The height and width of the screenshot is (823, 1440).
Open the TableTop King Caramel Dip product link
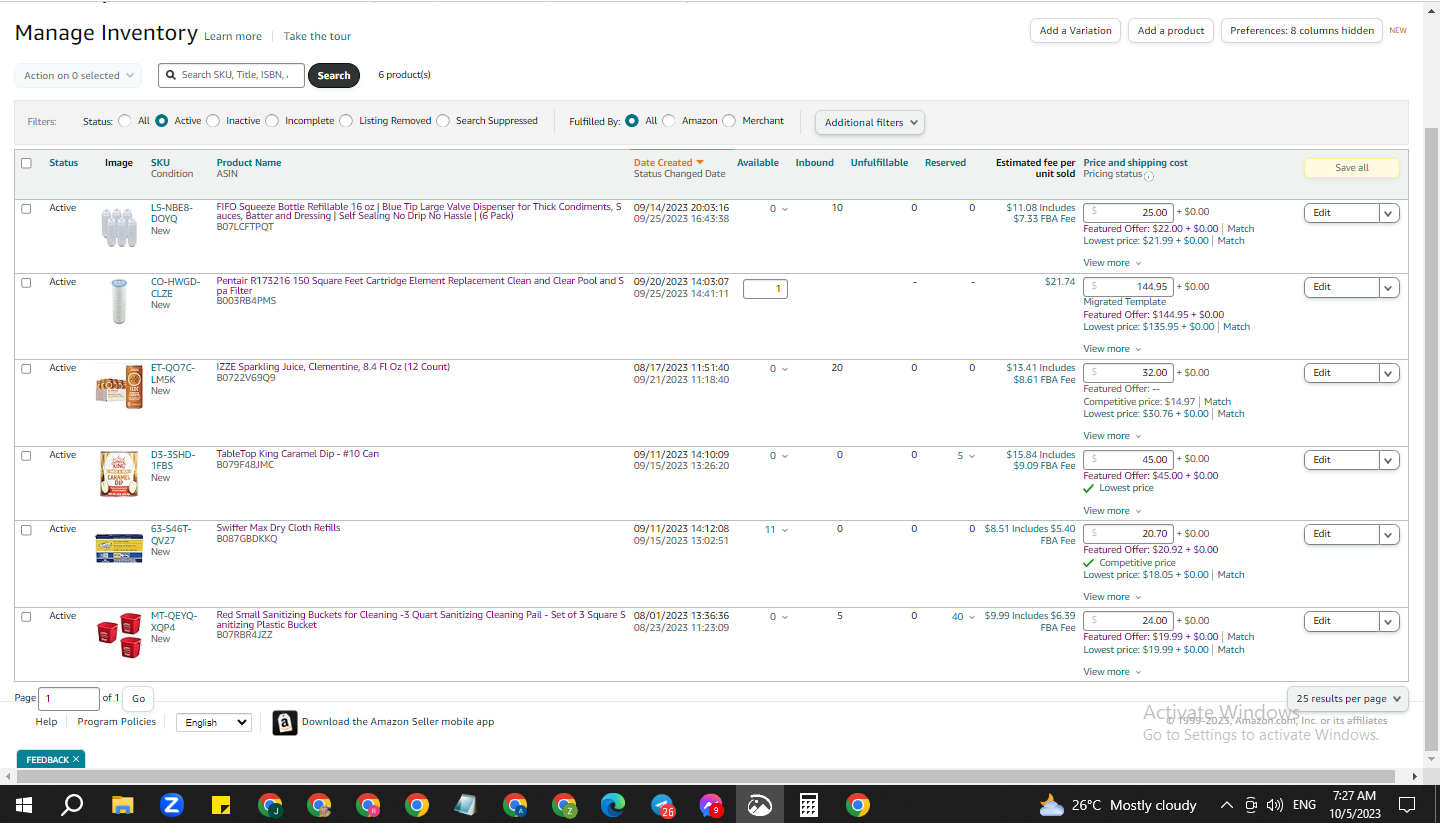298,454
